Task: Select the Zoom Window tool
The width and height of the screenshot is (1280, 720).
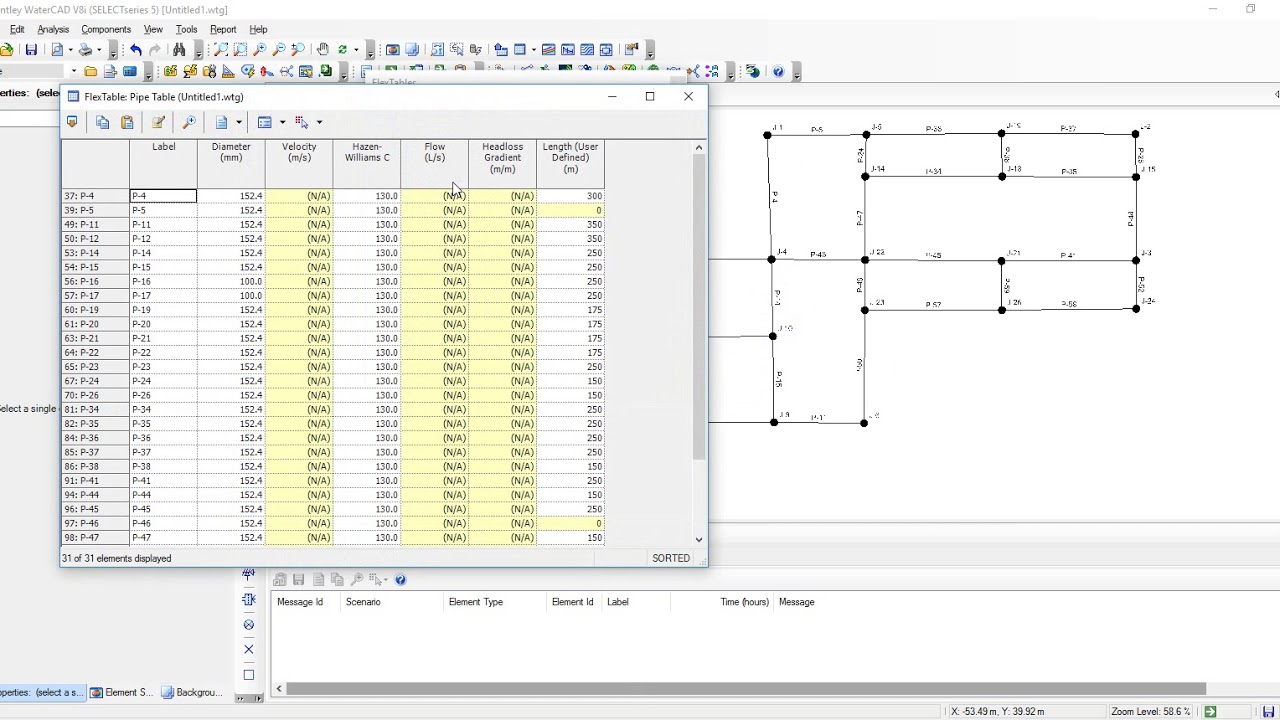Action: [x=240, y=50]
